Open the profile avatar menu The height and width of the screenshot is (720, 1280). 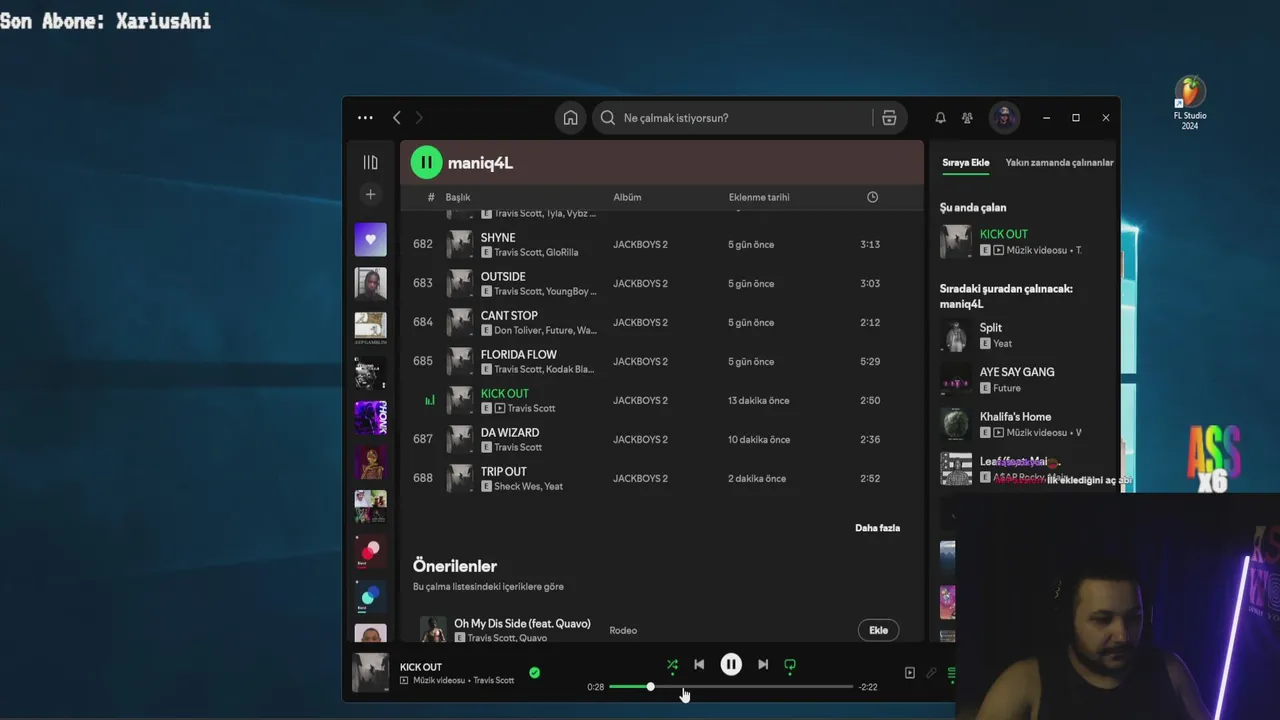coord(1004,118)
